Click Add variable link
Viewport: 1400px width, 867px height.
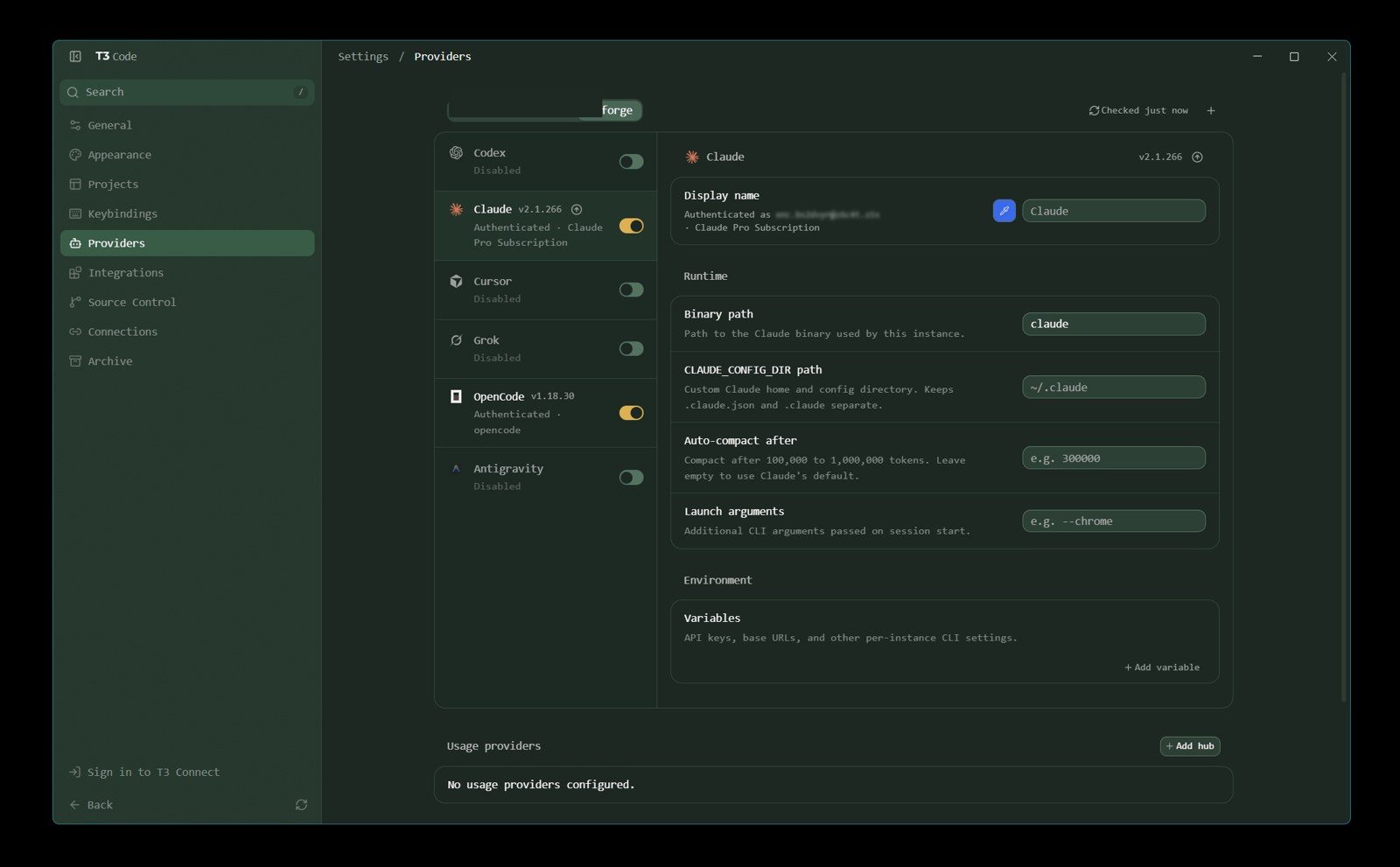pyautogui.click(x=1162, y=668)
